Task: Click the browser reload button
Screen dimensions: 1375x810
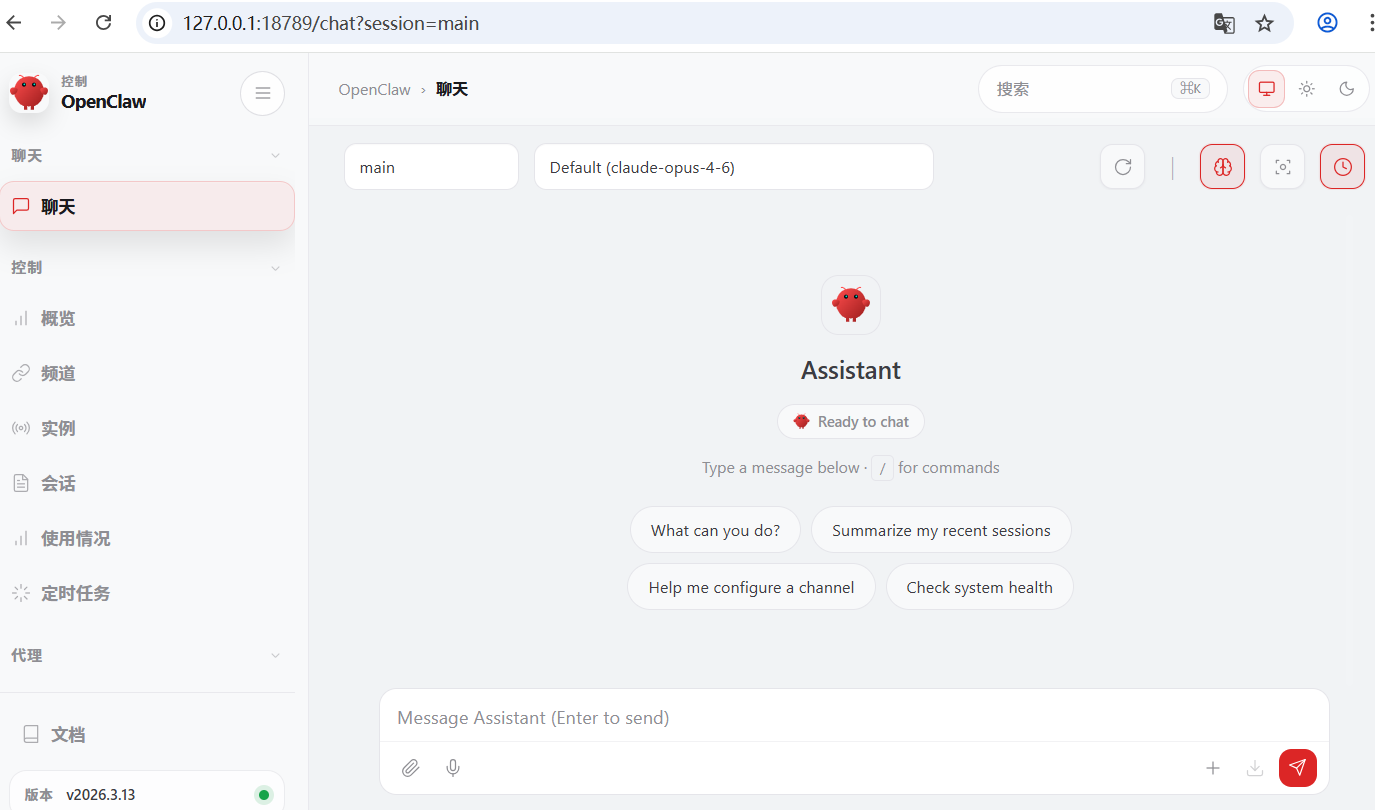Action: (103, 22)
